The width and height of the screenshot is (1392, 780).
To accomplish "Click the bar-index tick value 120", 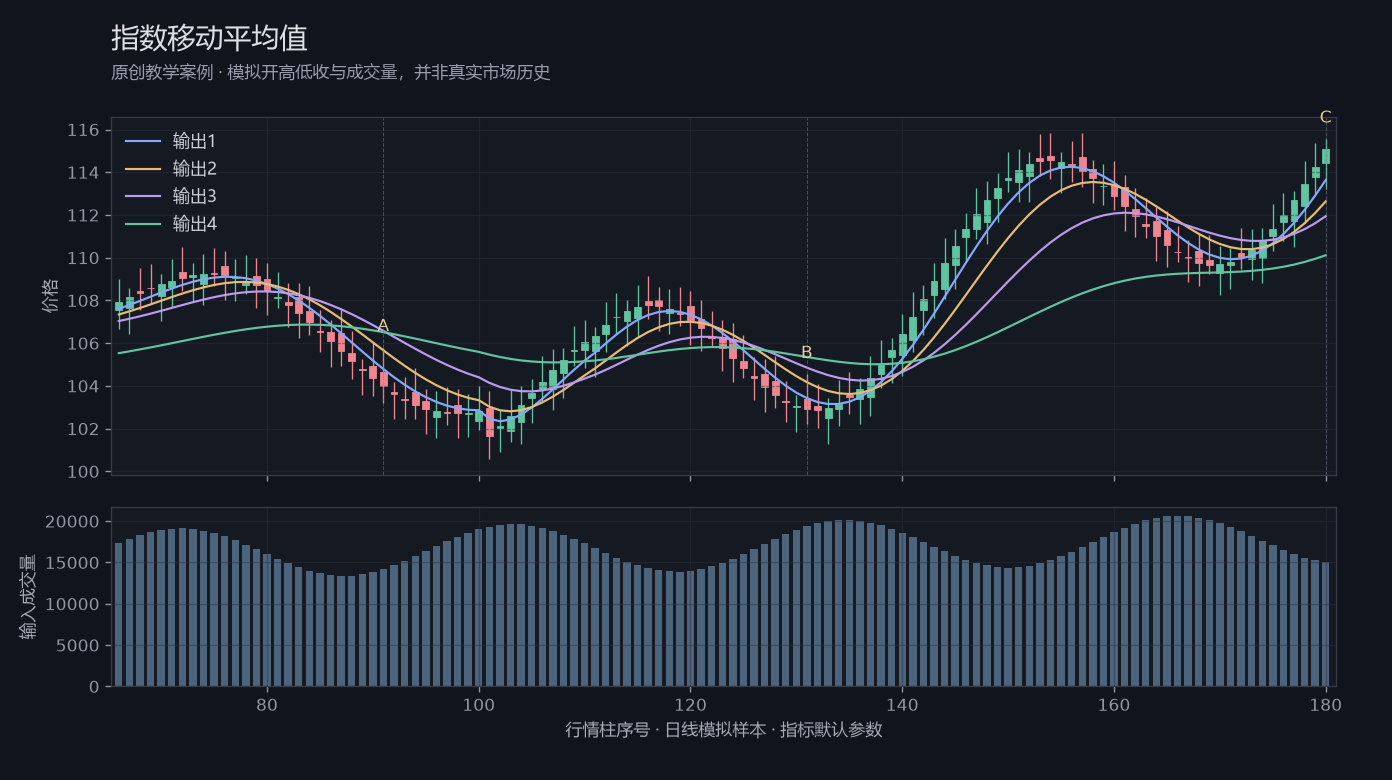I will click(690, 704).
